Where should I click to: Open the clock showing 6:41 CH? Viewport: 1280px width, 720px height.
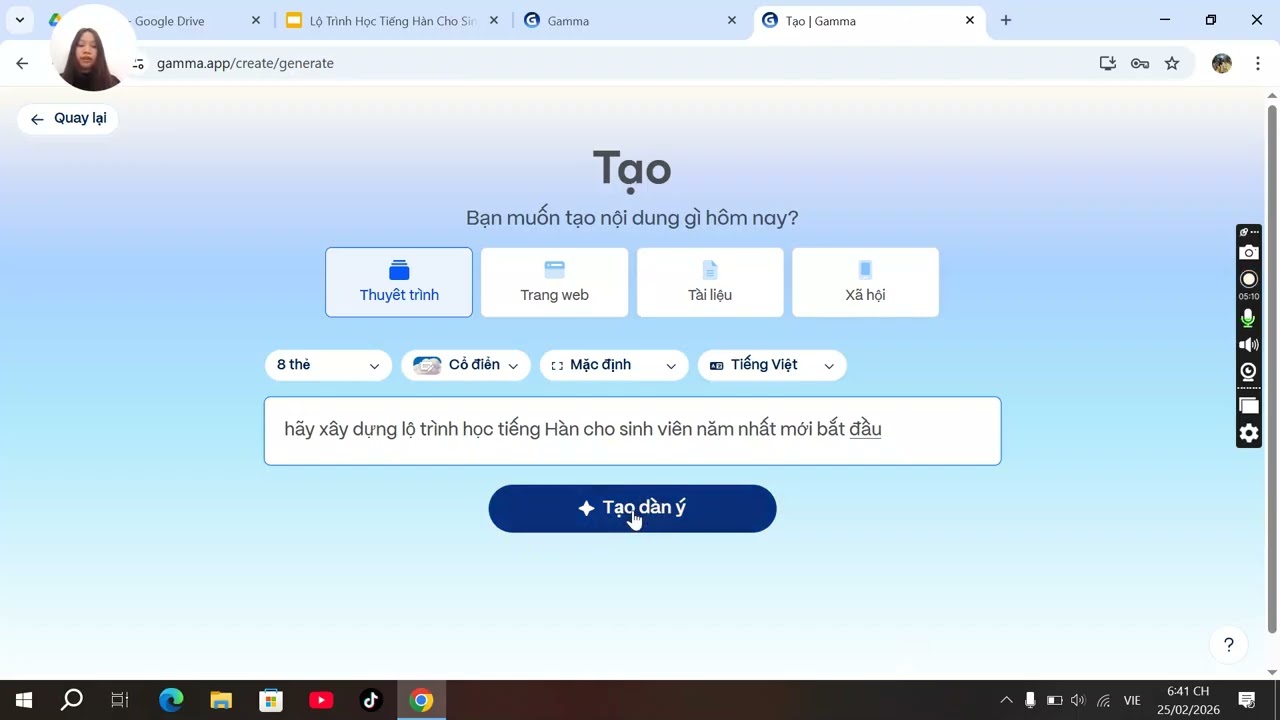1188,700
